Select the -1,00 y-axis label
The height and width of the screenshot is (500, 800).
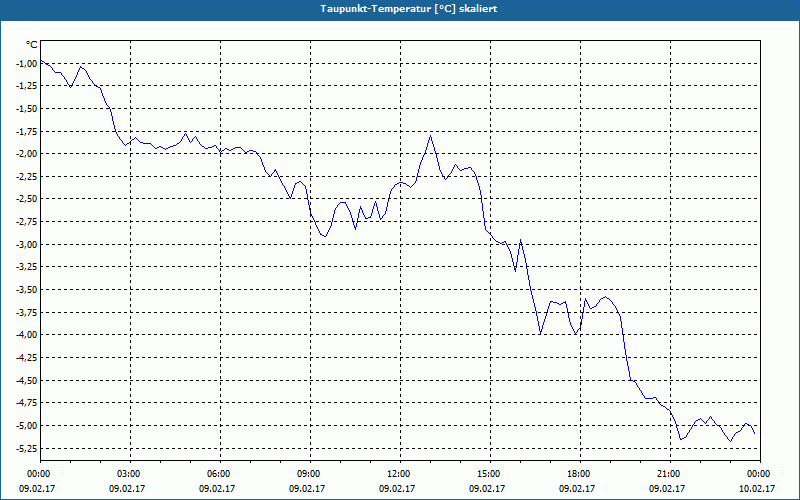[27, 63]
